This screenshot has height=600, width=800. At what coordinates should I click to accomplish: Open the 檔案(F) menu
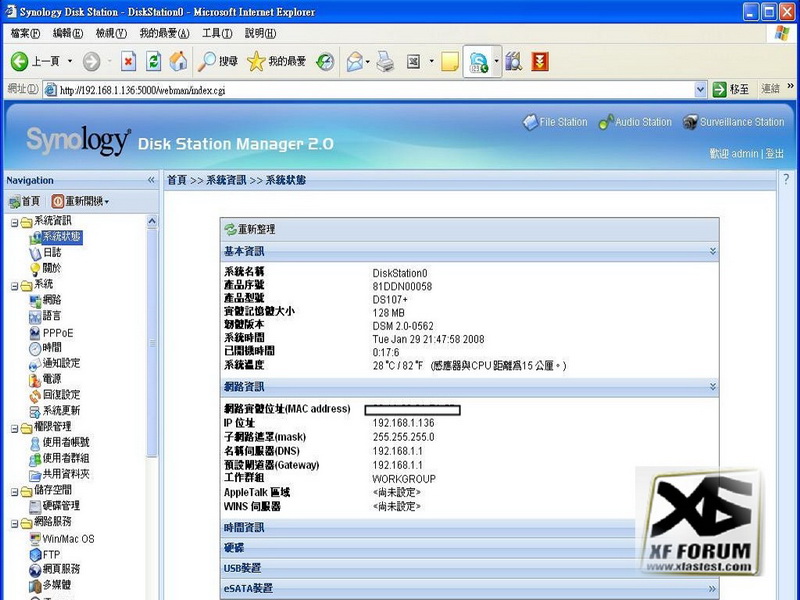[x=25, y=34]
